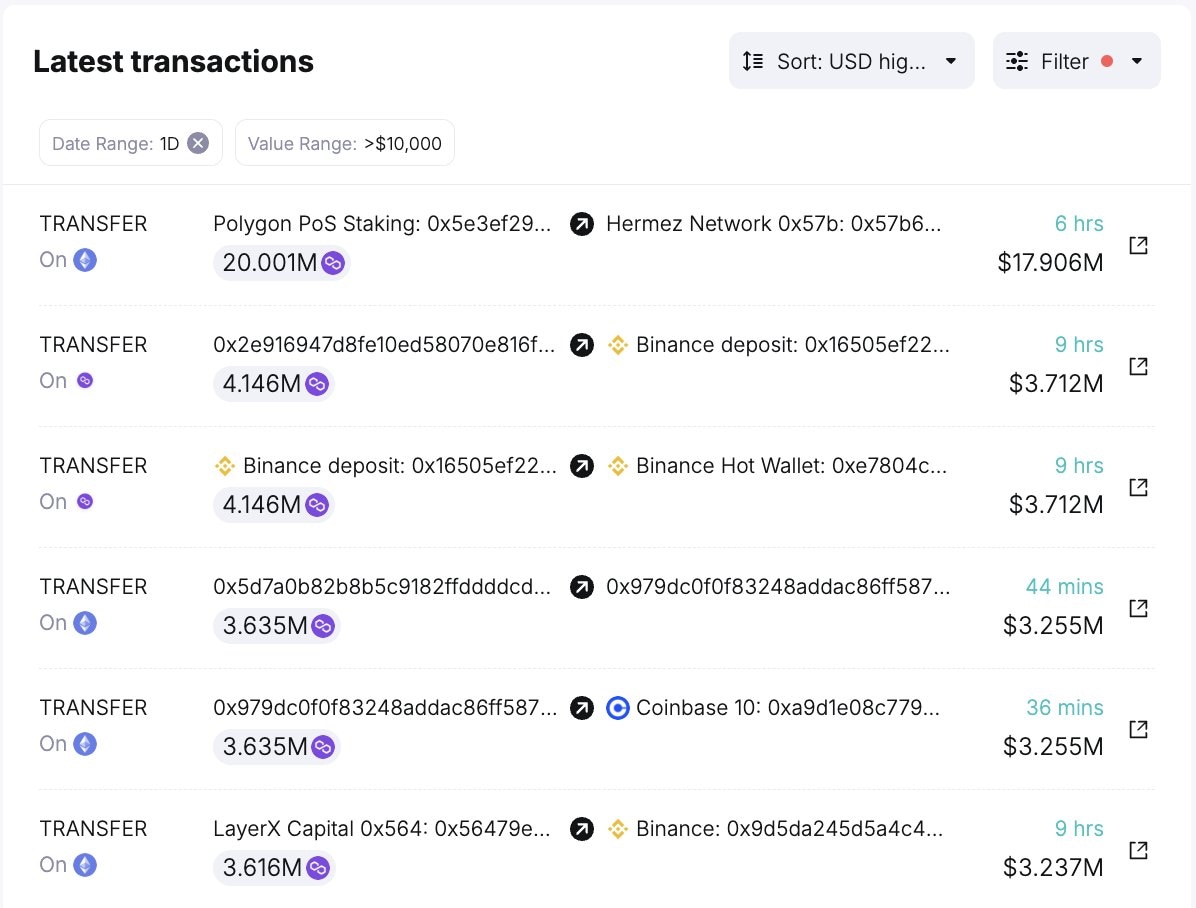Select the Value Range >$10,000 filter chip
The height and width of the screenshot is (908, 1196).
[344, 142]
